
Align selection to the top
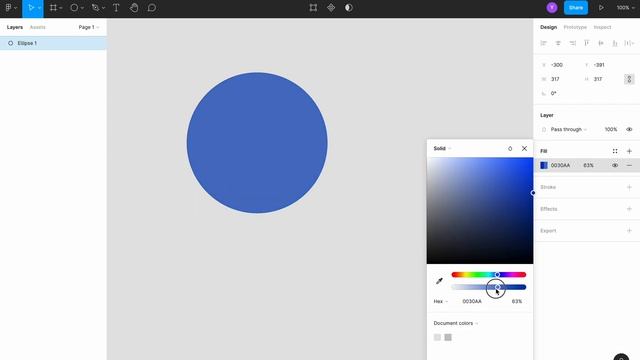tap(587, 43)
